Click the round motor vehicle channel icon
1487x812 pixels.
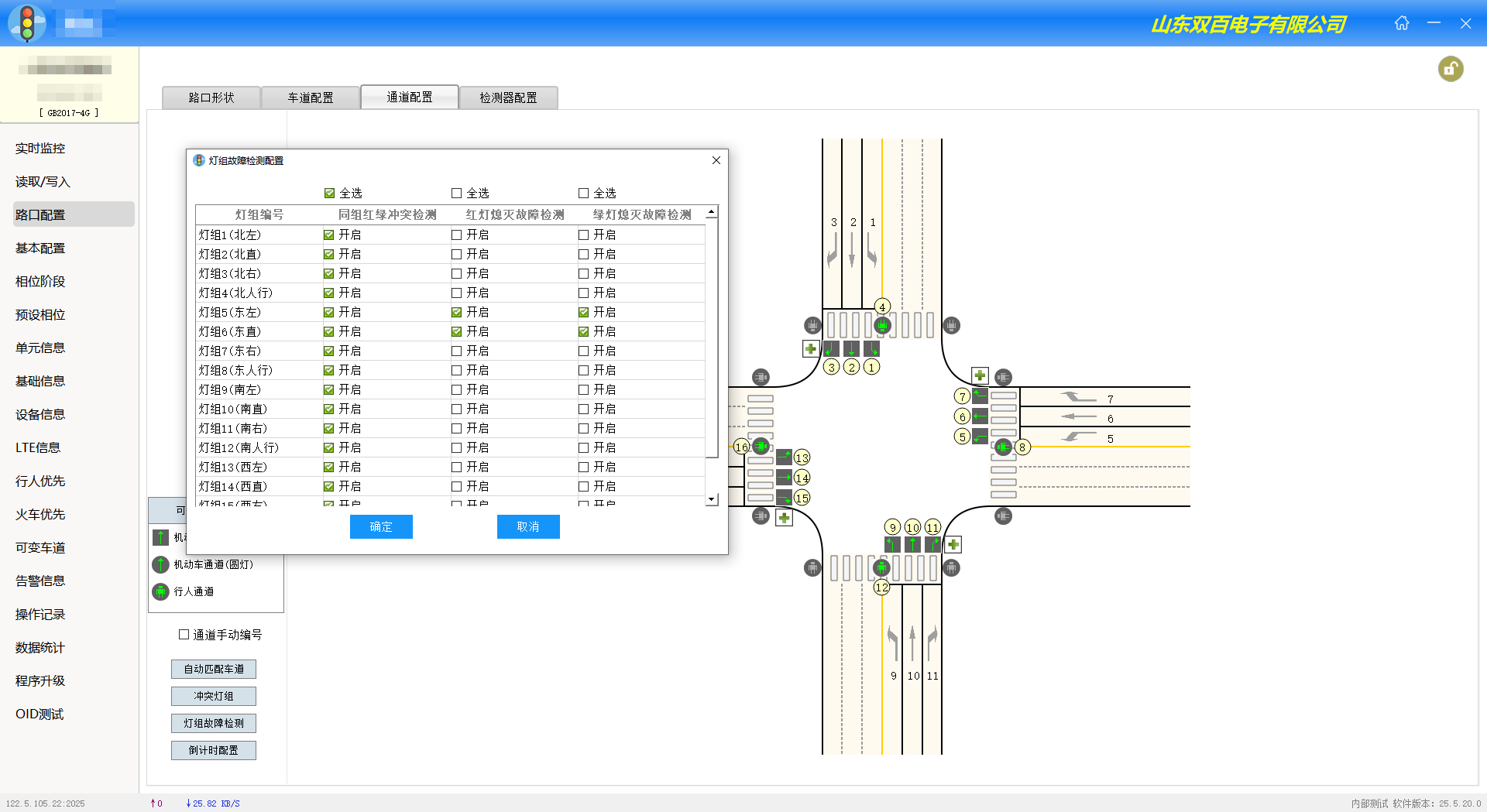pos(160,564)
